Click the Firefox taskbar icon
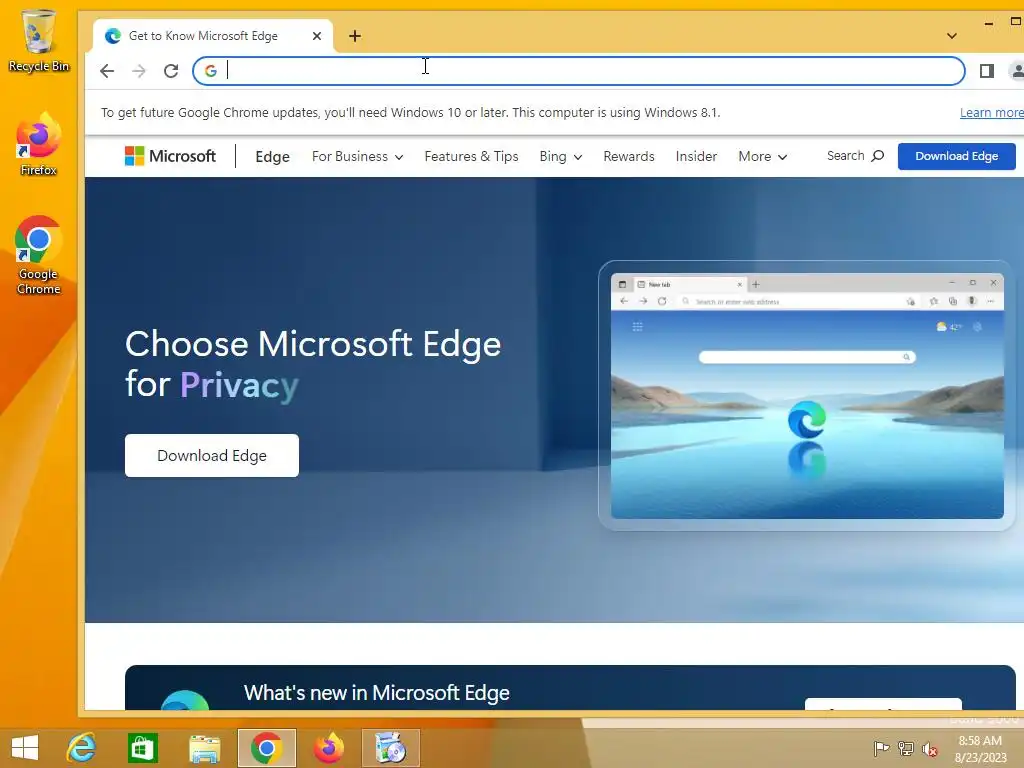Screen dimensions: 1024x768 coord(328,748)
